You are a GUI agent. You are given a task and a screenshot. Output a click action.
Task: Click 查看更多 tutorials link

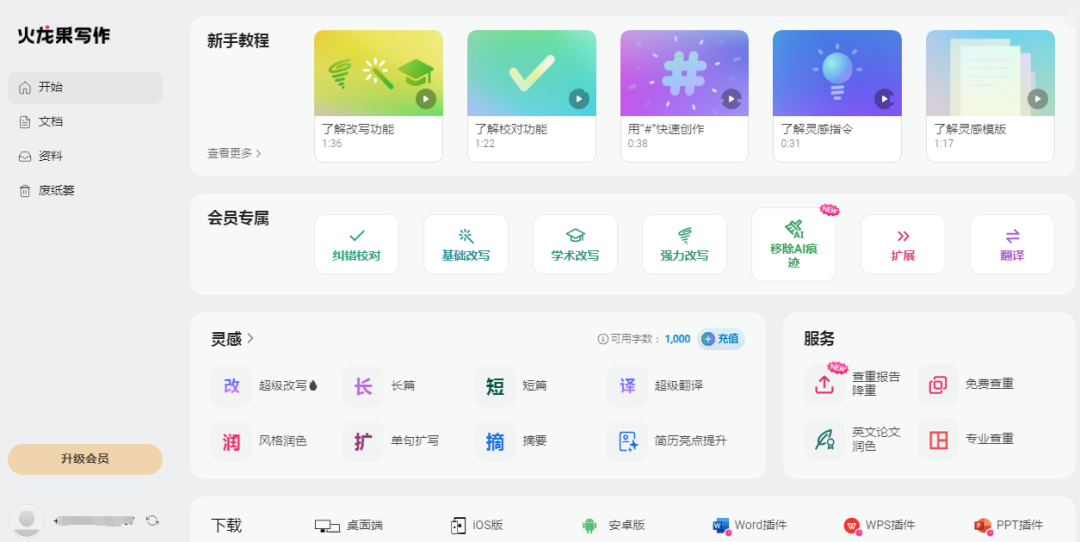(234, 154)
